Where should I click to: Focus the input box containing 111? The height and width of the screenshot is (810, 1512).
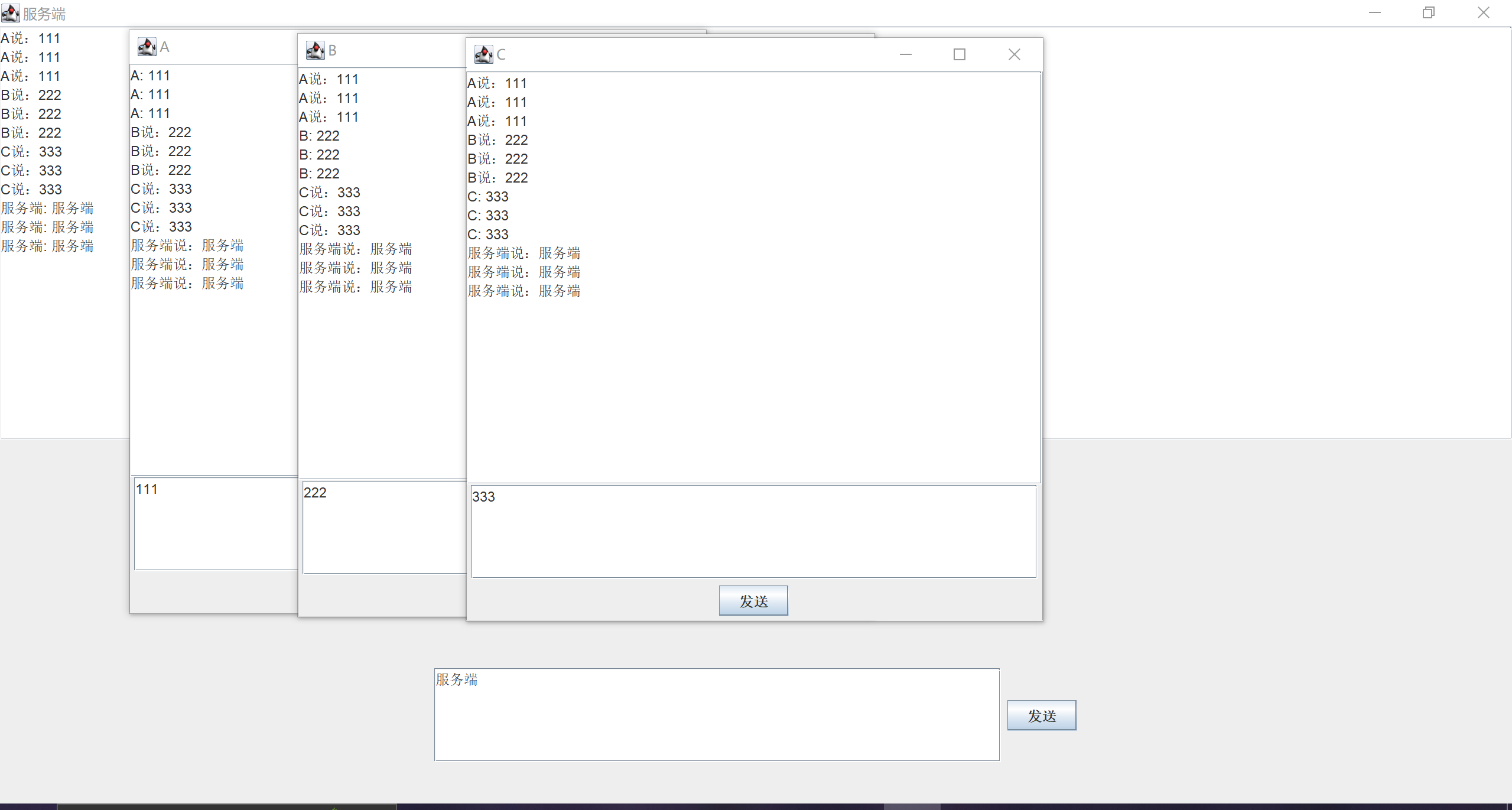[216, 523]
